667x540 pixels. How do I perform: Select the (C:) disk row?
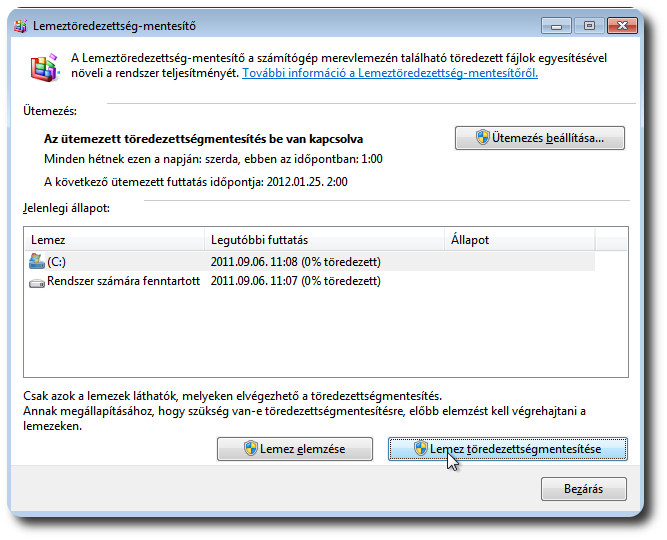coord(310,261)
